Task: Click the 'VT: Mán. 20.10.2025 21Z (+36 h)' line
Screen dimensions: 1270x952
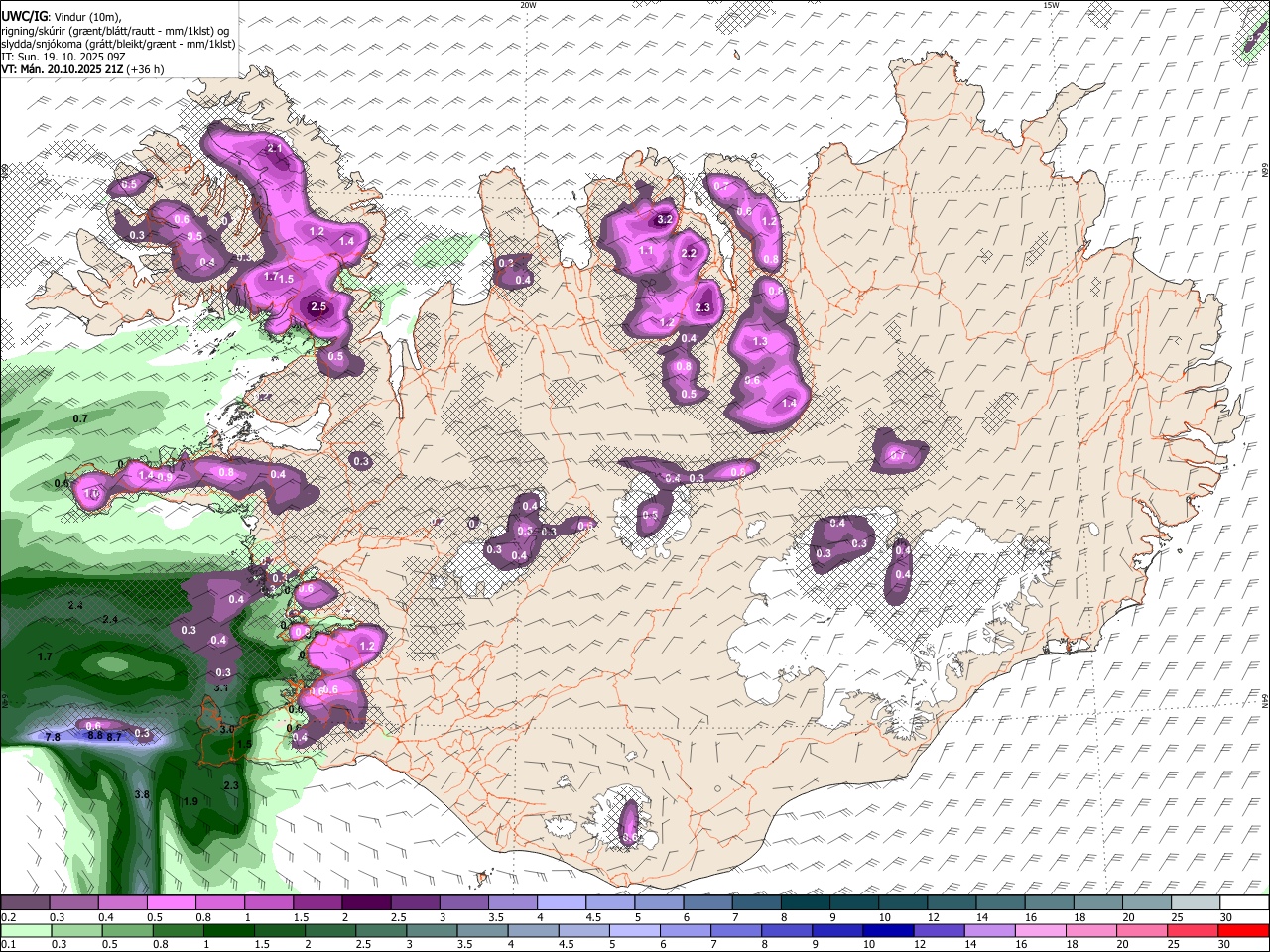Action: [82, 69]
